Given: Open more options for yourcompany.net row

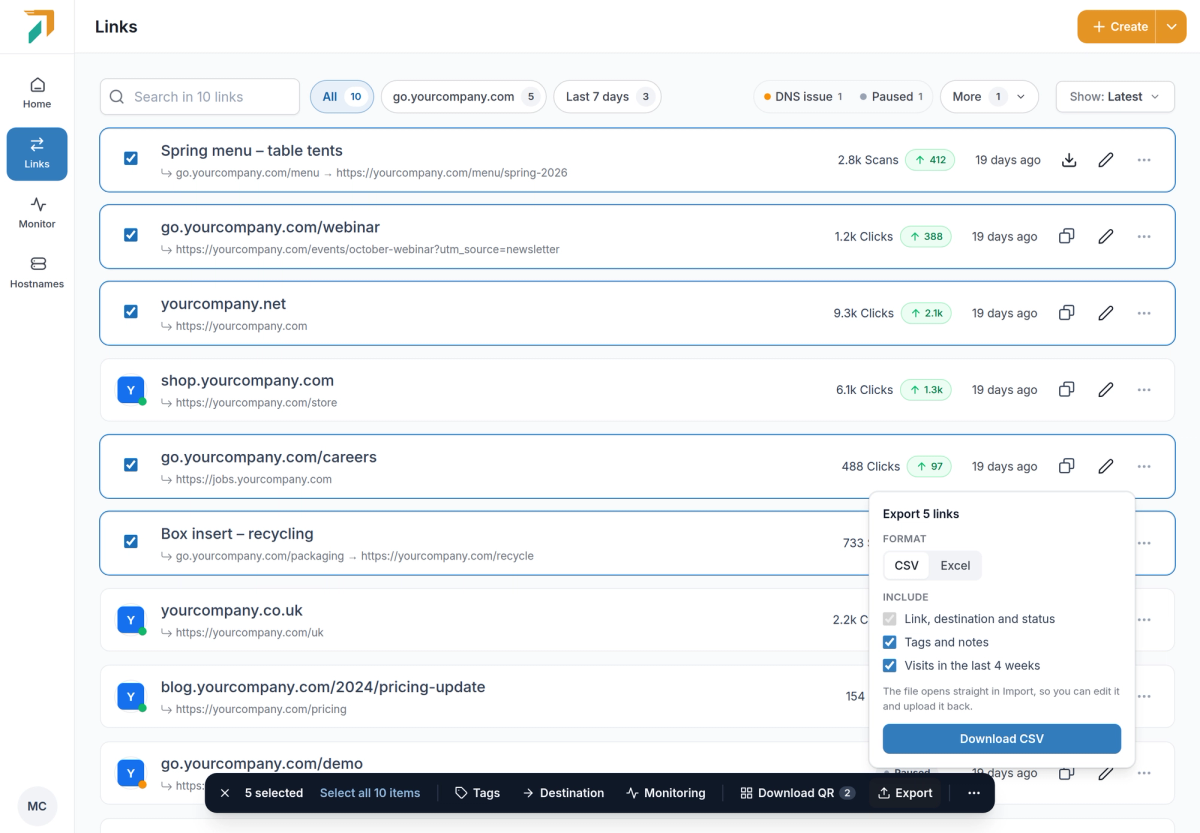Looking at the screenshot, I should pos(1144,313).
